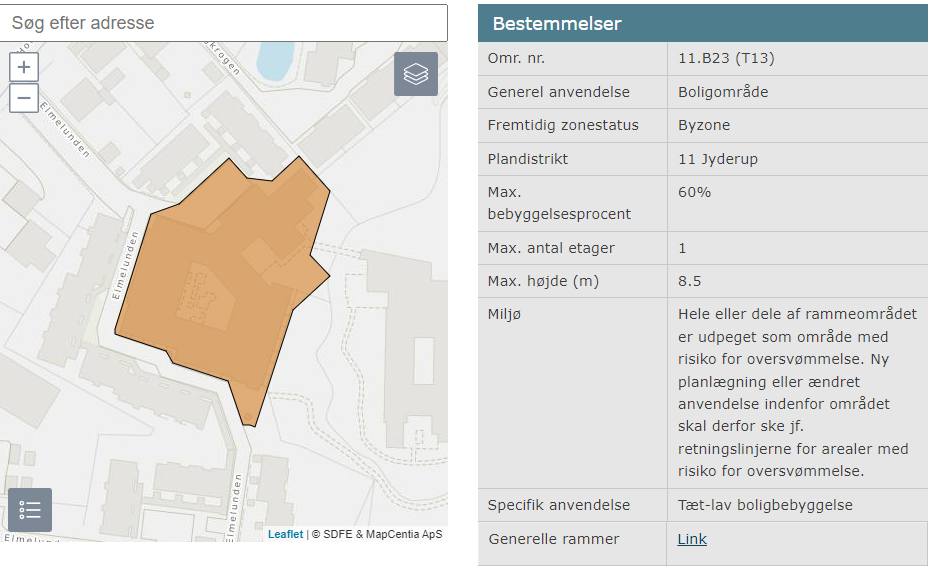Select the 'Tæt-lav boligbebyggelse' value

click(765, 505)
